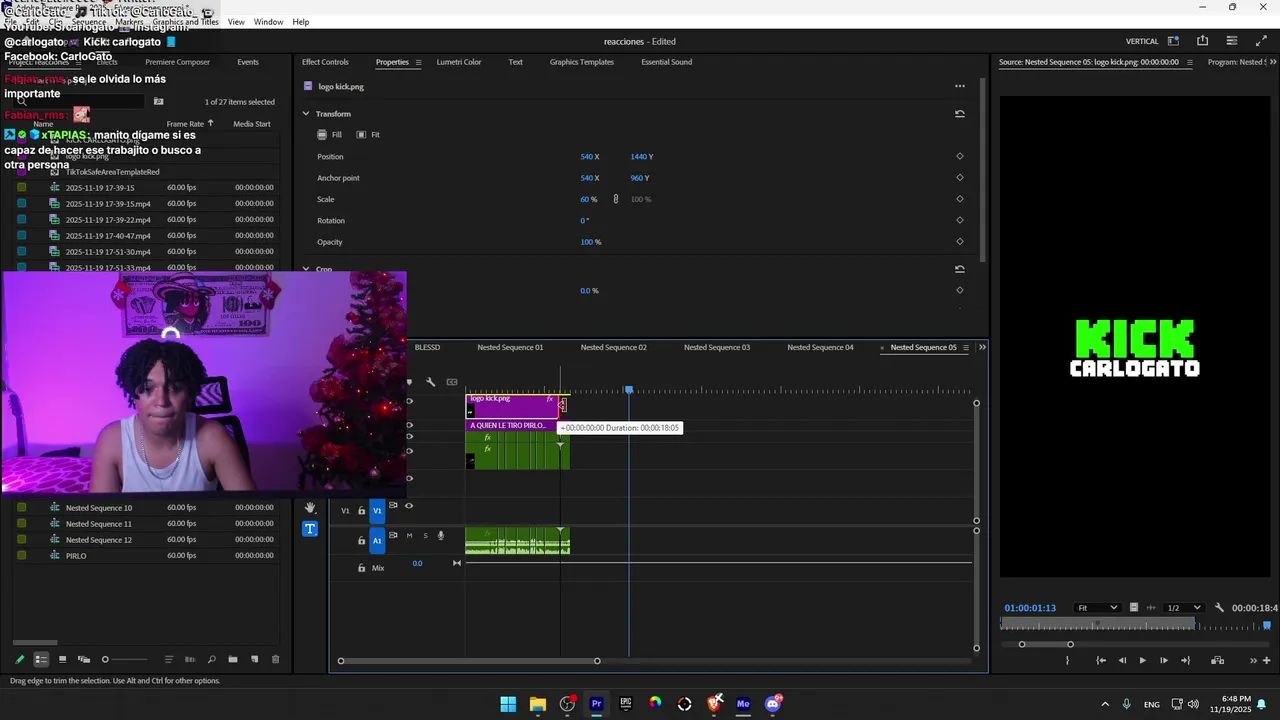Open the Windows Start menu
Image resolution: width=1280 pixels, height=720 pixels.
pyautogui.click(x=508, y=704)
